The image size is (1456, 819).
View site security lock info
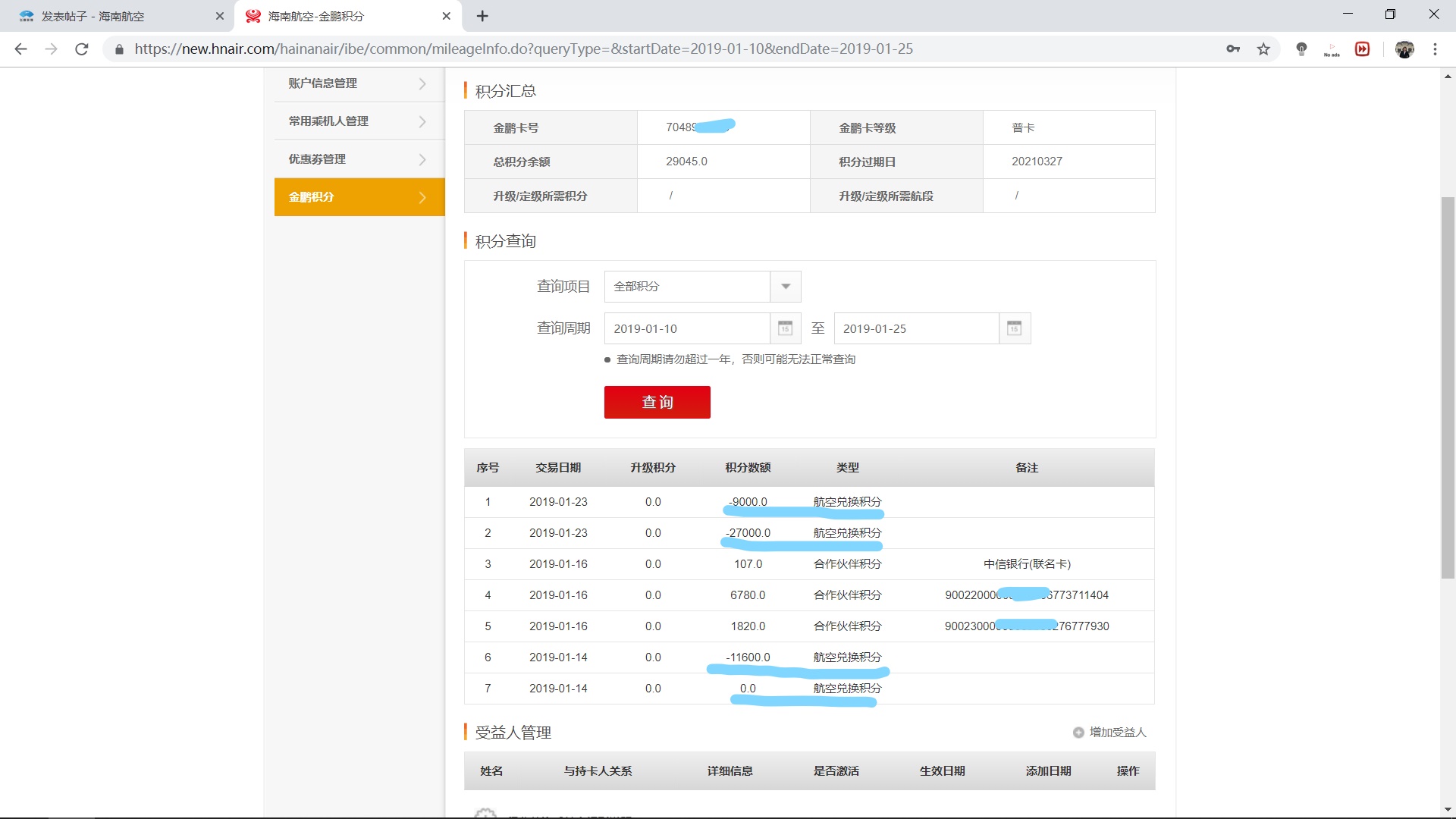pyautogui.click(x=119, y=49)
